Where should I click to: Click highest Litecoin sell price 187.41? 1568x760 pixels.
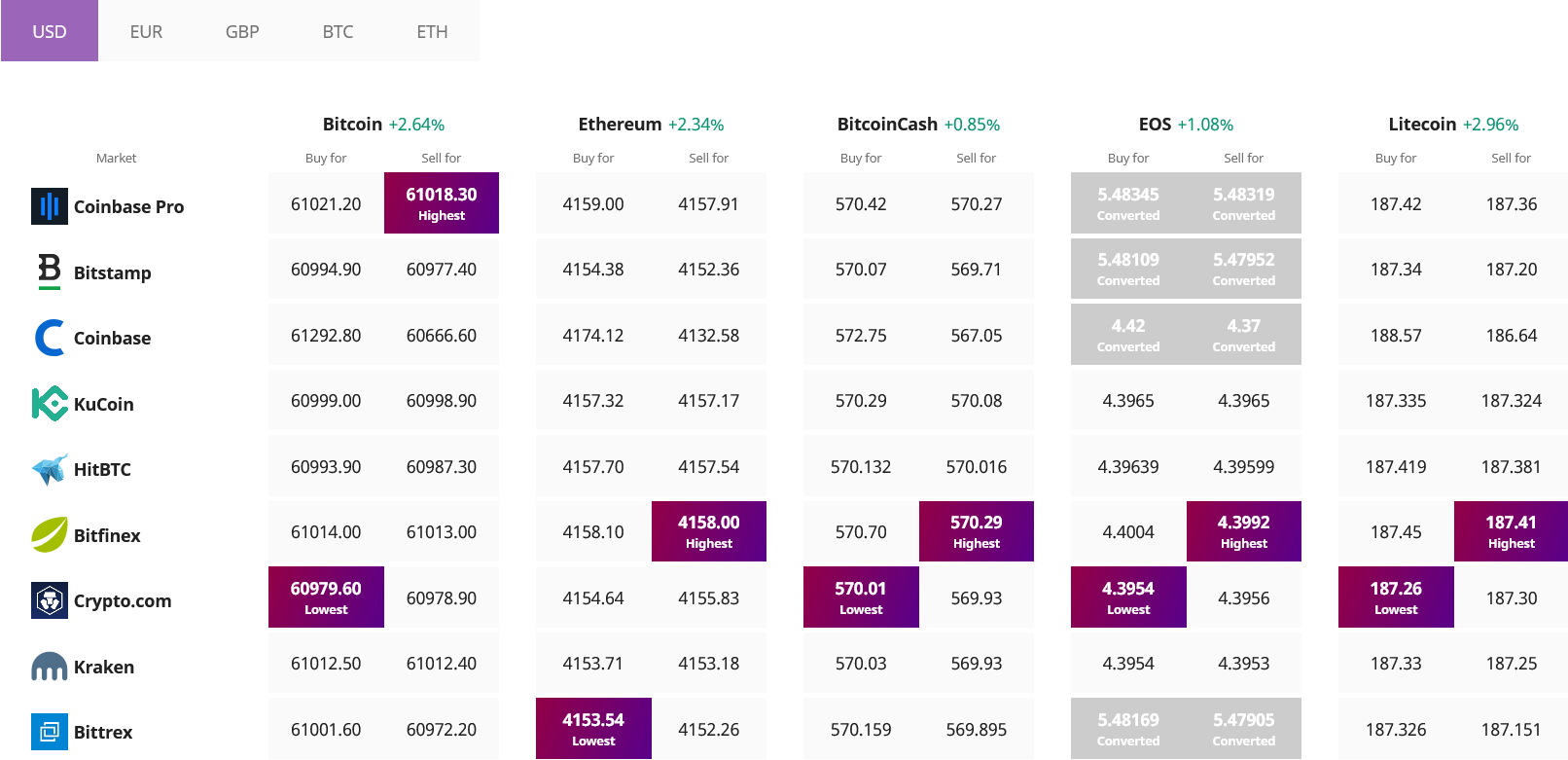1512,531
